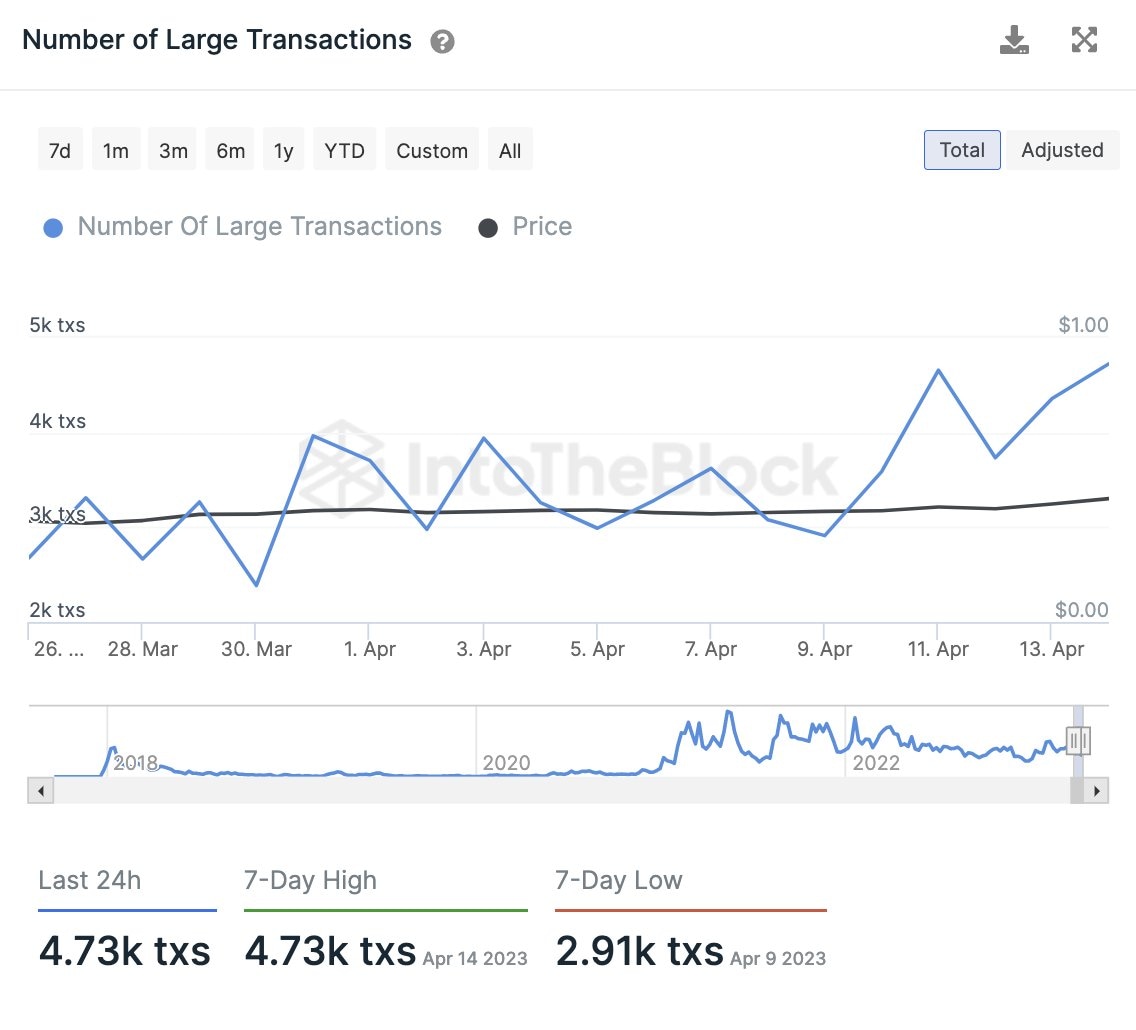Click the black Price legend dot
The height and width of the screenshot is (1030, 1136).
pyautogui.click(x=488, y=227)
